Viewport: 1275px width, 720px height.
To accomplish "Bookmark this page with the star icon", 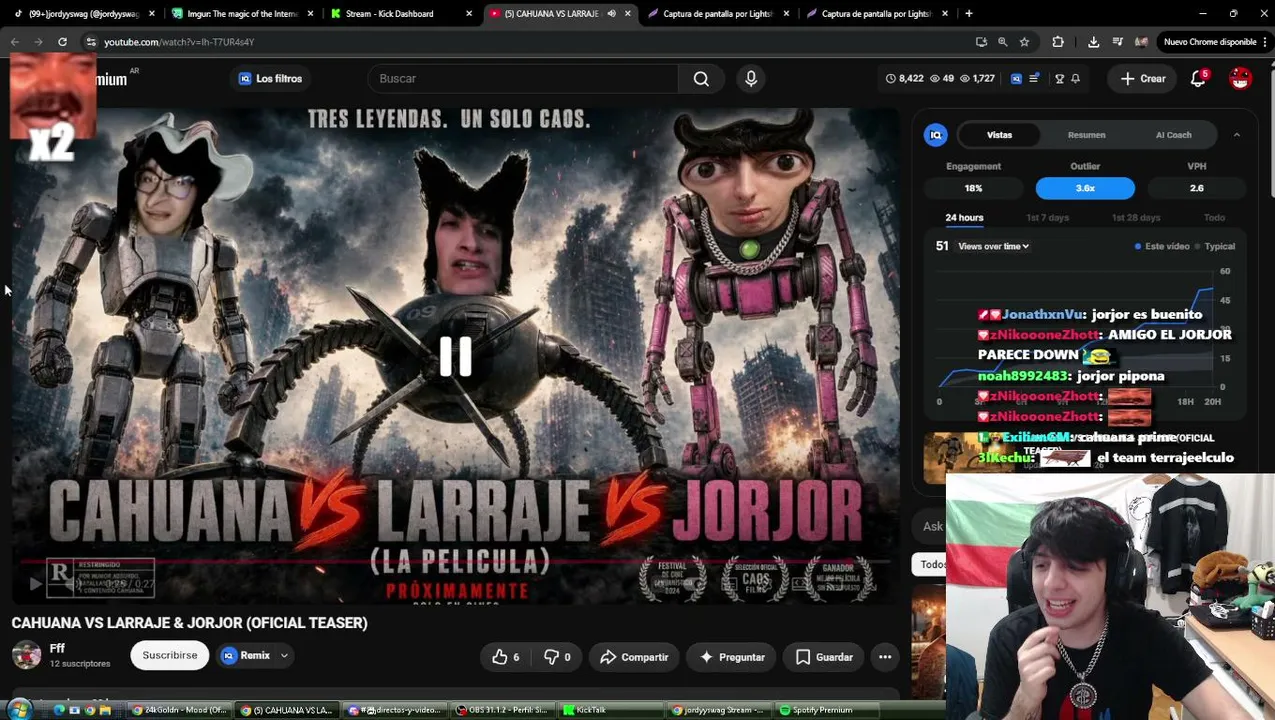I will (1024, 42).
